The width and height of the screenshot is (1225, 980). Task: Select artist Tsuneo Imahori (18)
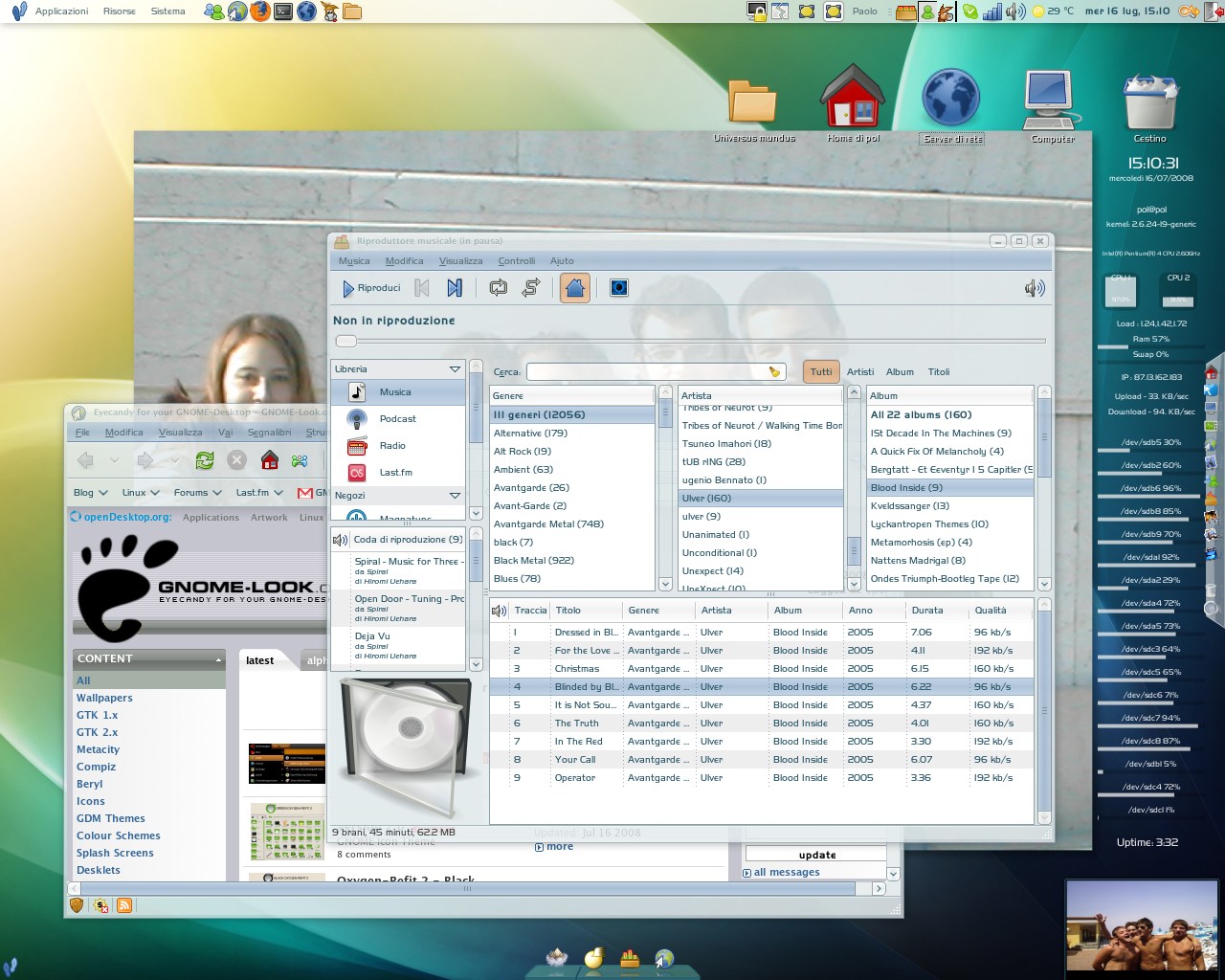point(761,443)
